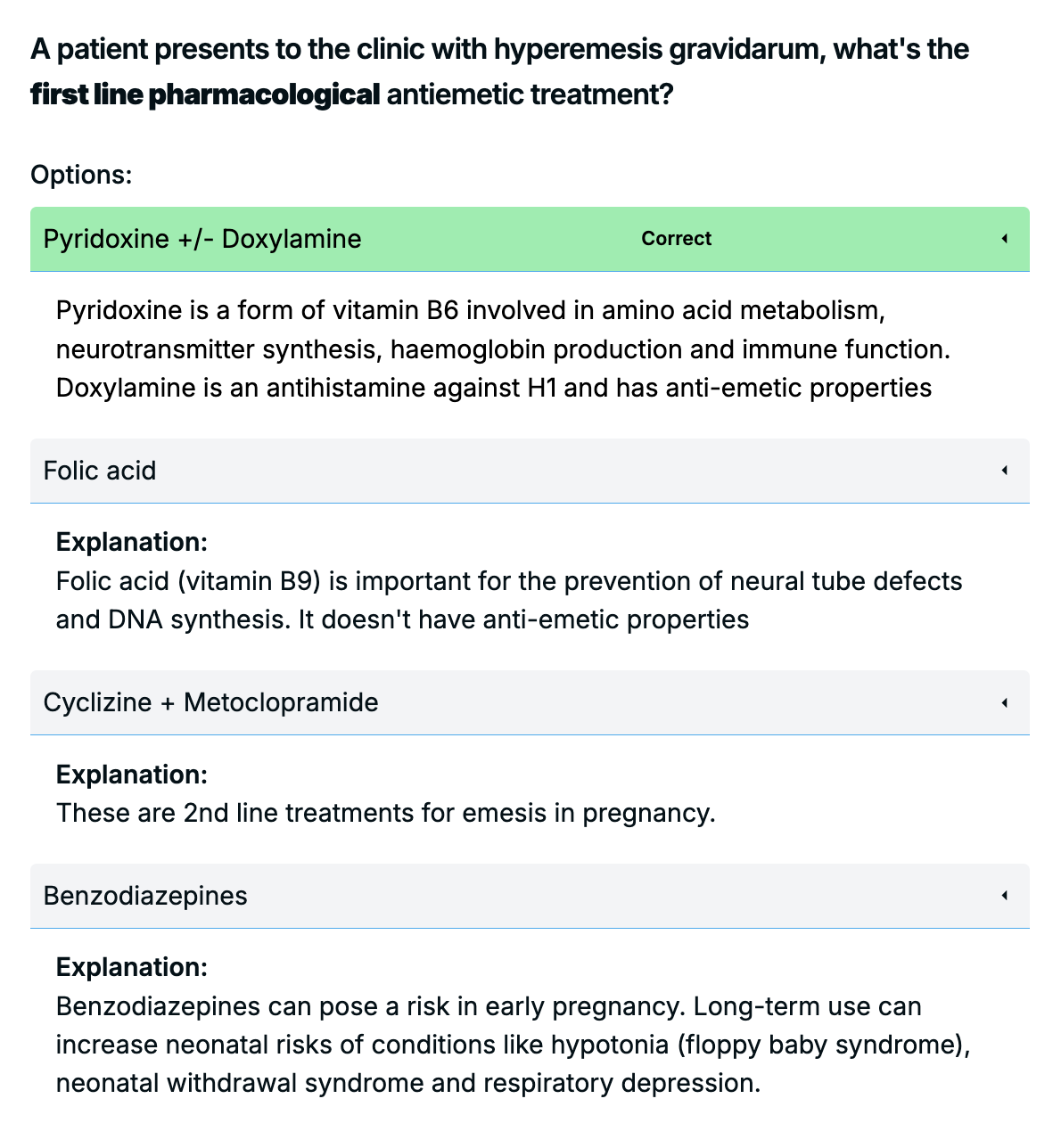1061x1148 pixels.
Task: Click the bold 'first line pharmacological' text
Action: [x=206, y=94]
